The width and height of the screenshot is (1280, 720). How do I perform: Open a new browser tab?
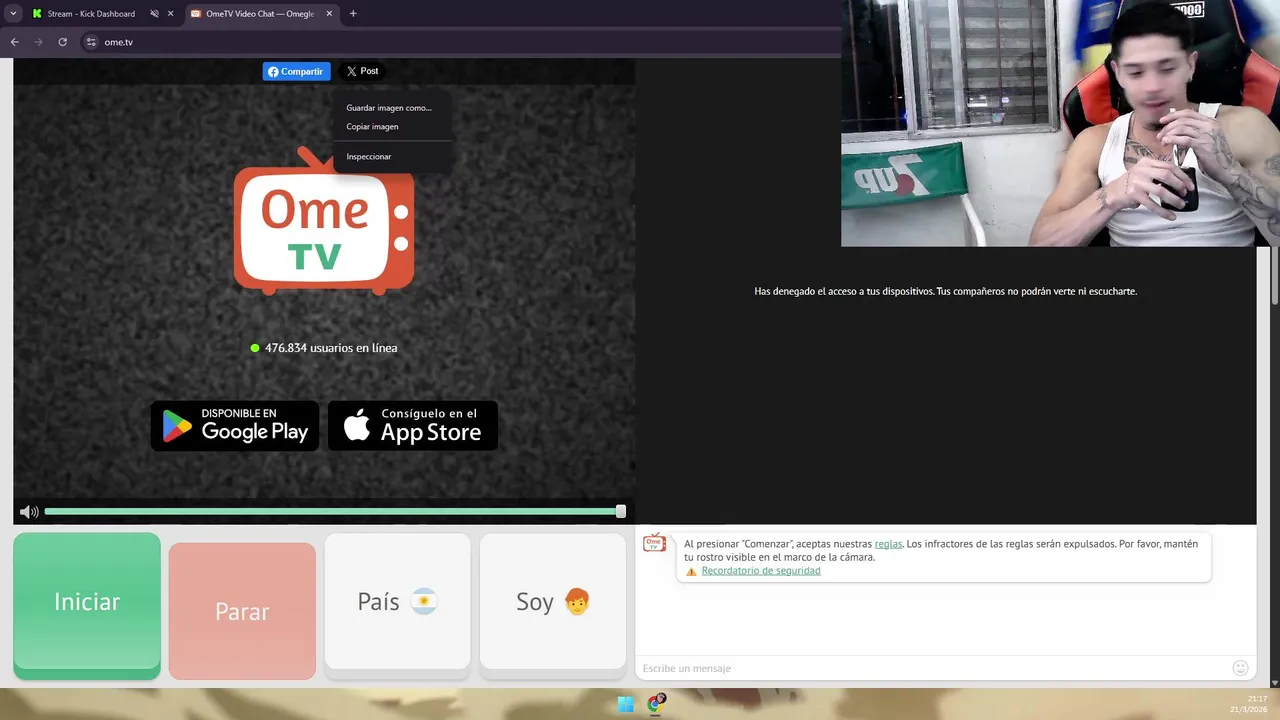(x=353, y=14)
